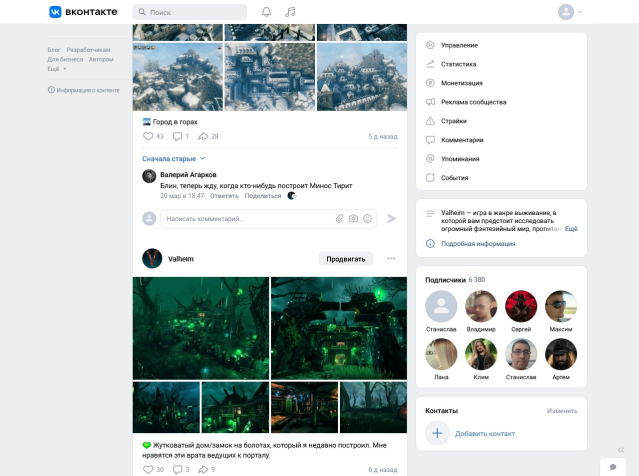Like the mountain city post

(x=148, y=136)
